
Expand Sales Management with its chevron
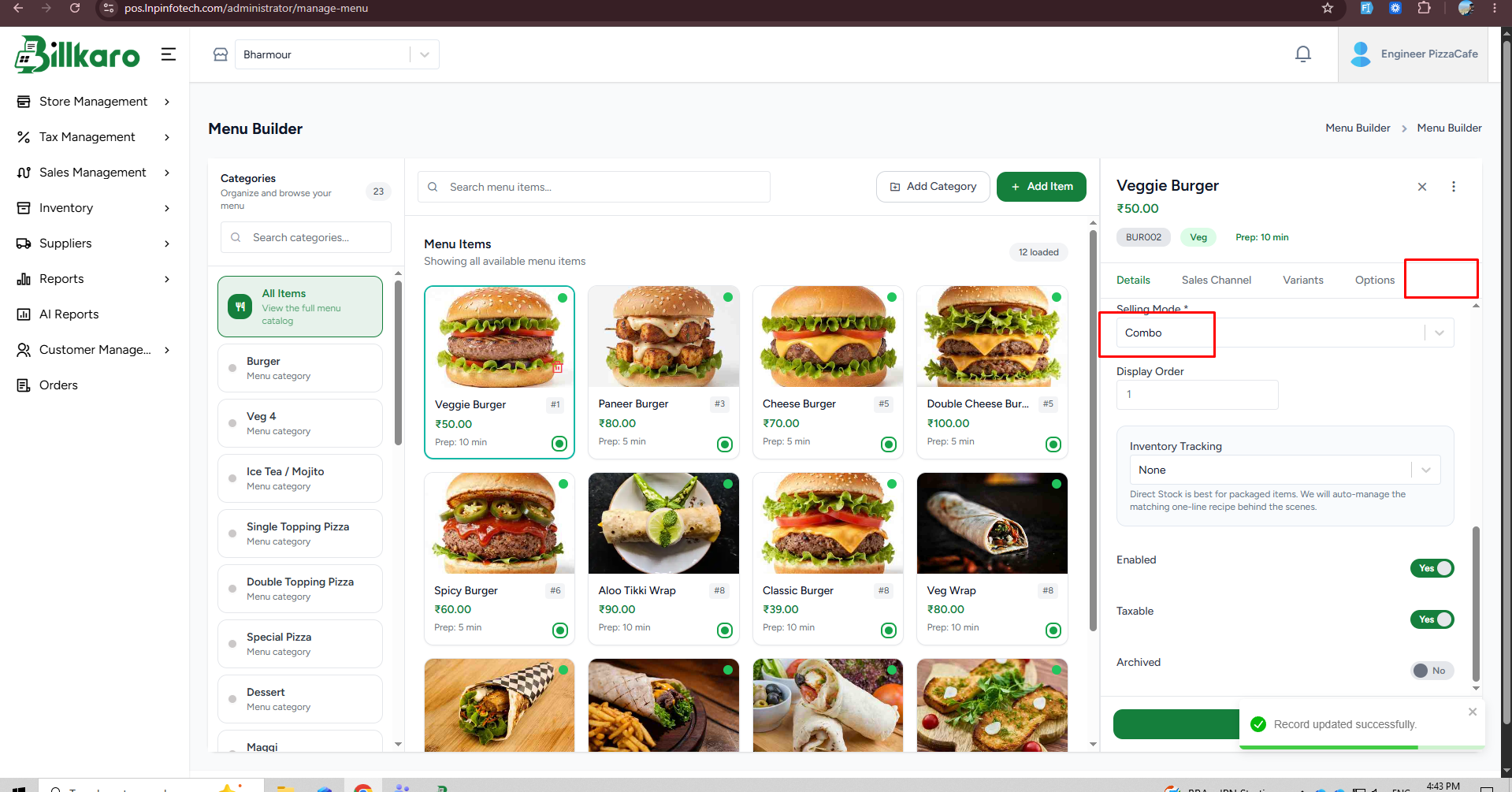167,173
